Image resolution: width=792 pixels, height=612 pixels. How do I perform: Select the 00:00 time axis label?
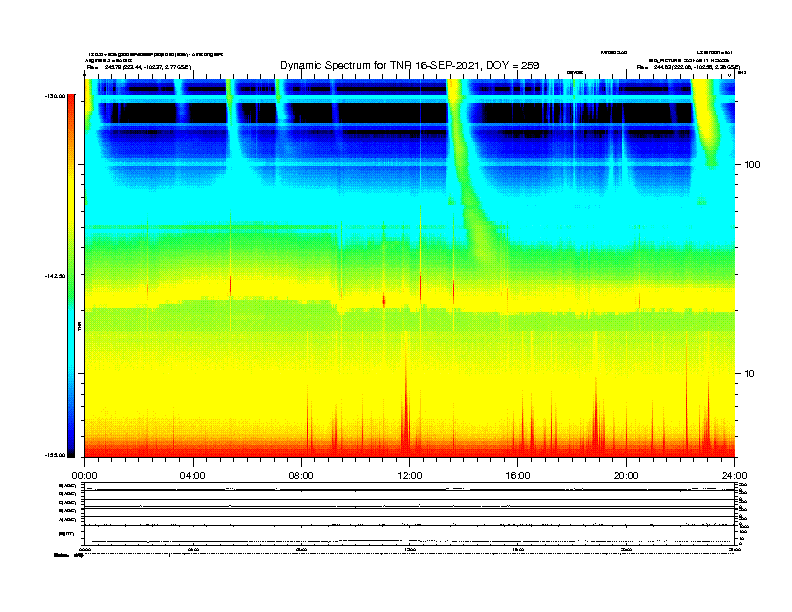[85, 476]
